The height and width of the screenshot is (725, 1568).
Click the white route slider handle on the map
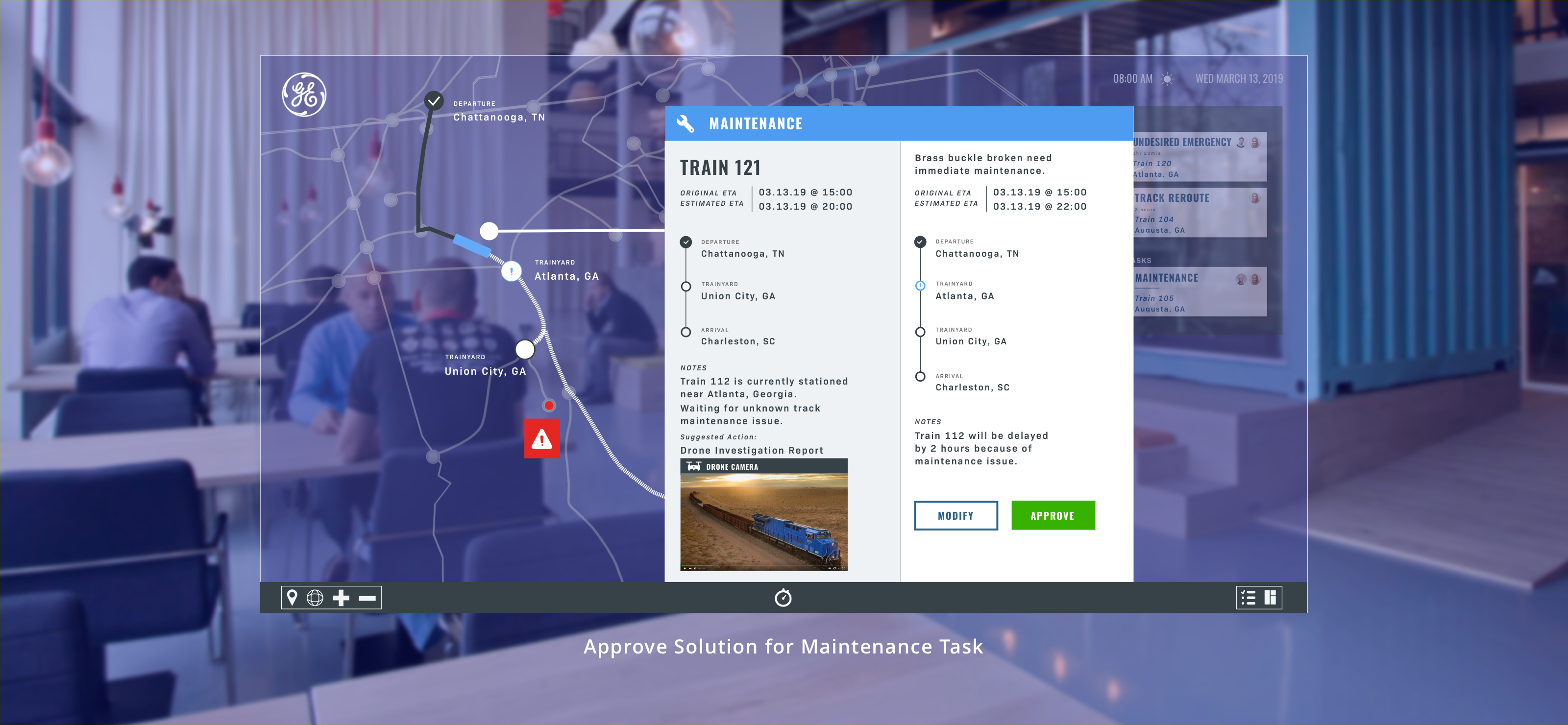[x=489, y=231]
